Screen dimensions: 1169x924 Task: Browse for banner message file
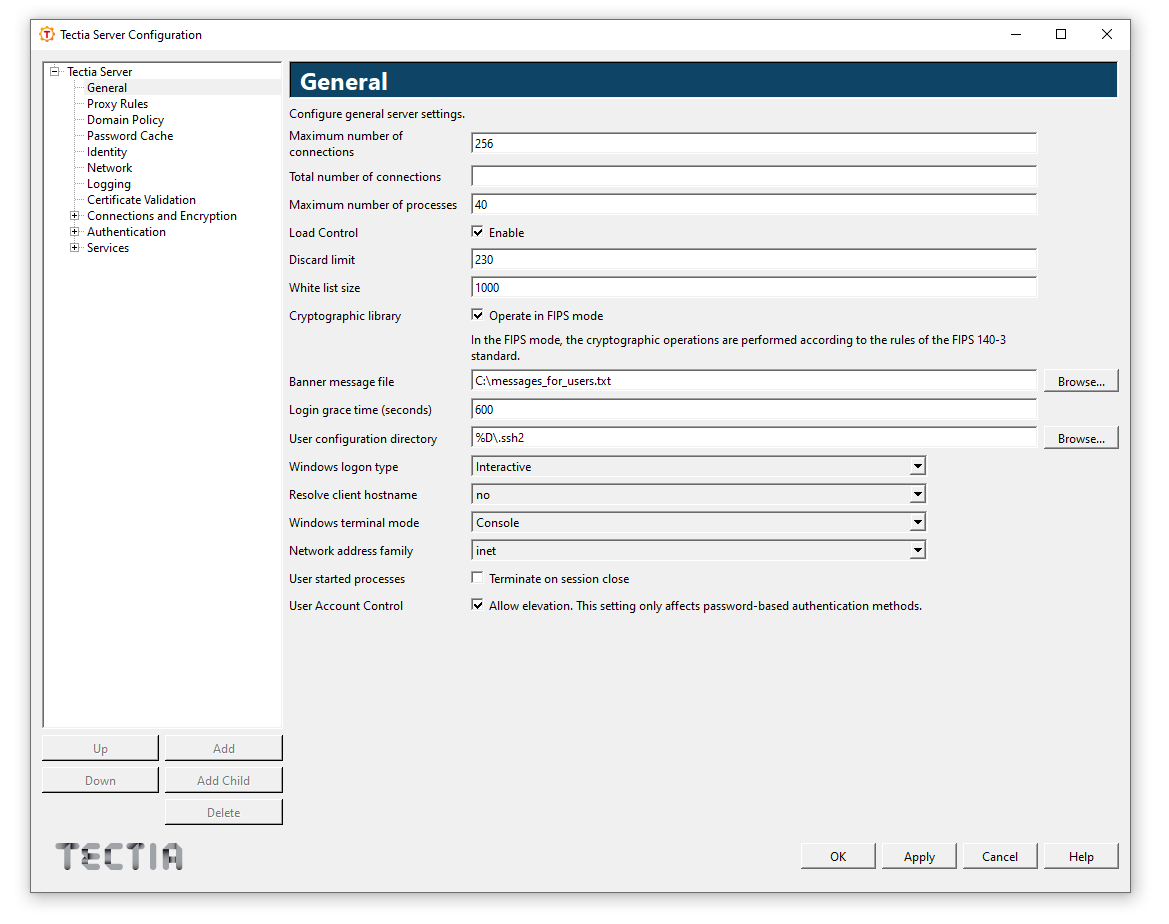tap(1081, 381)
